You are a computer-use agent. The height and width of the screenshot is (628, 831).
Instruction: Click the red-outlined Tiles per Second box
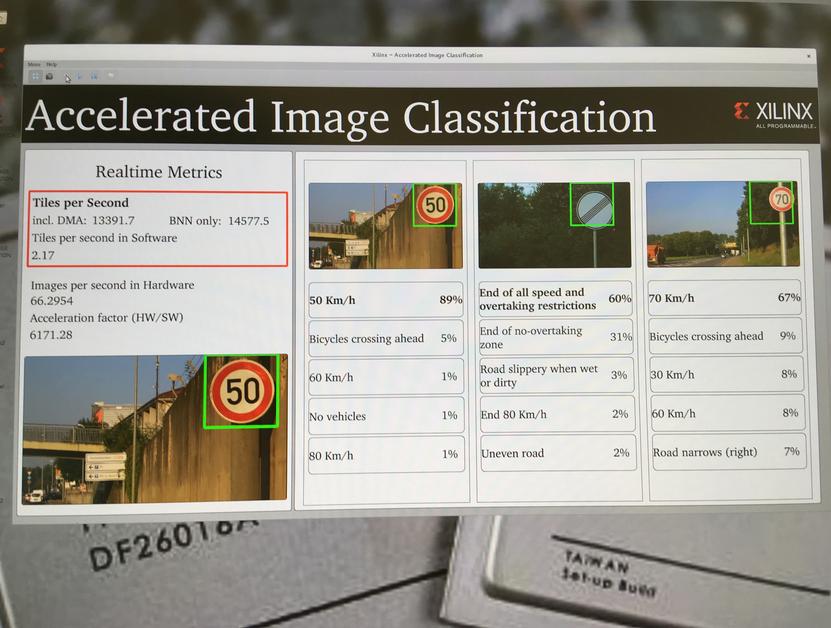pyautogui.click(x=158, y=229)
